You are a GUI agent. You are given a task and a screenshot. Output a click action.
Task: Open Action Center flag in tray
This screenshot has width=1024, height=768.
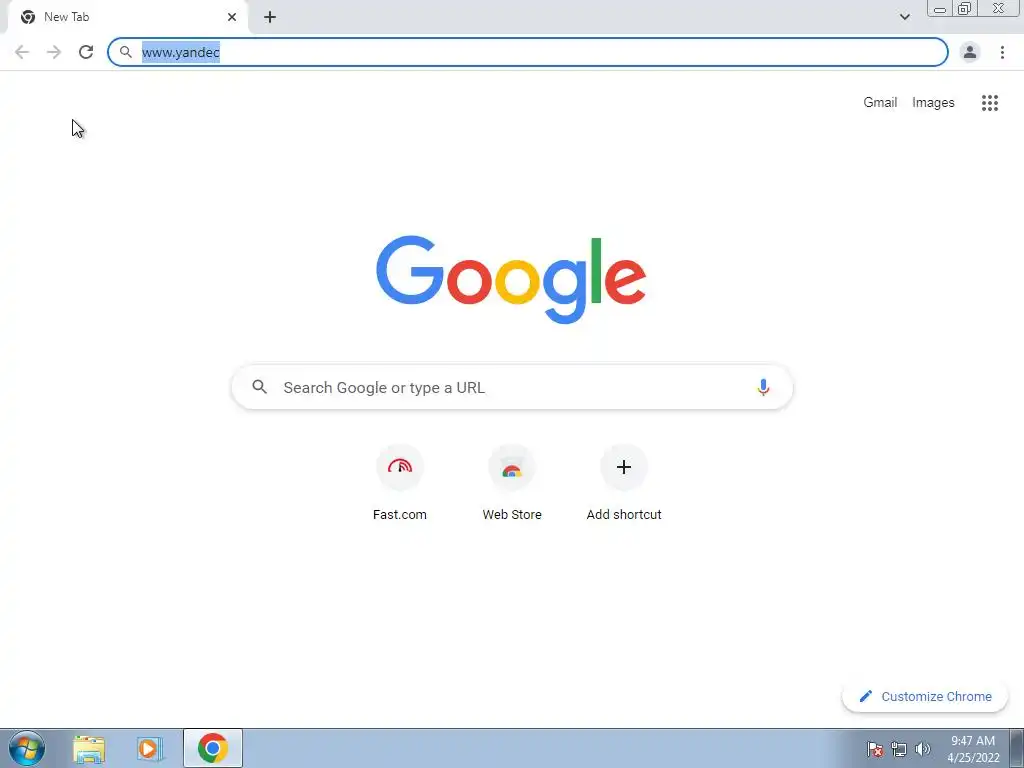coord(875,749)
